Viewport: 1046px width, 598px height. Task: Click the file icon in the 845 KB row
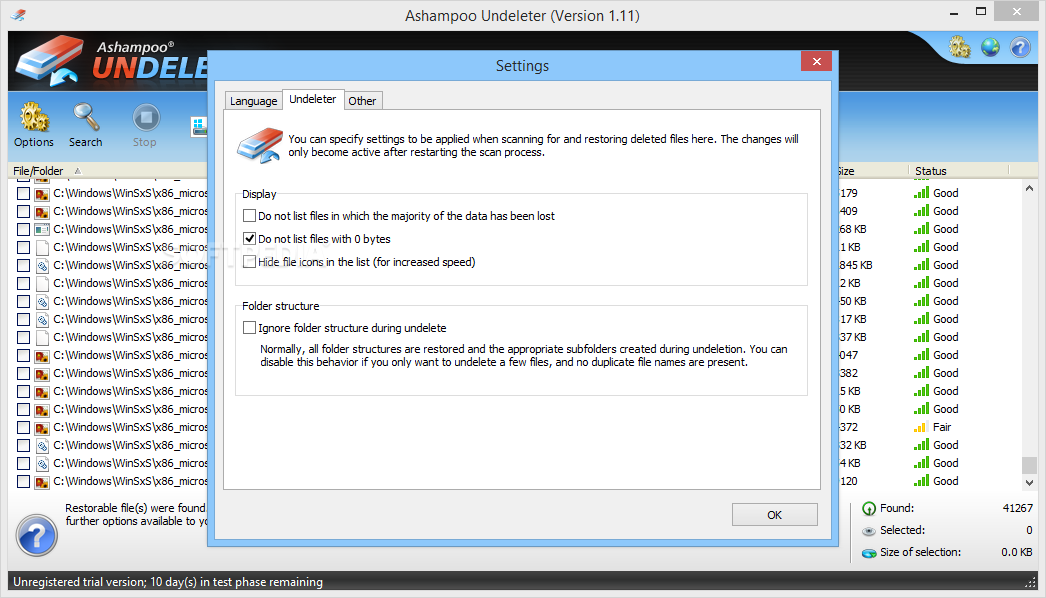[42, 266]
